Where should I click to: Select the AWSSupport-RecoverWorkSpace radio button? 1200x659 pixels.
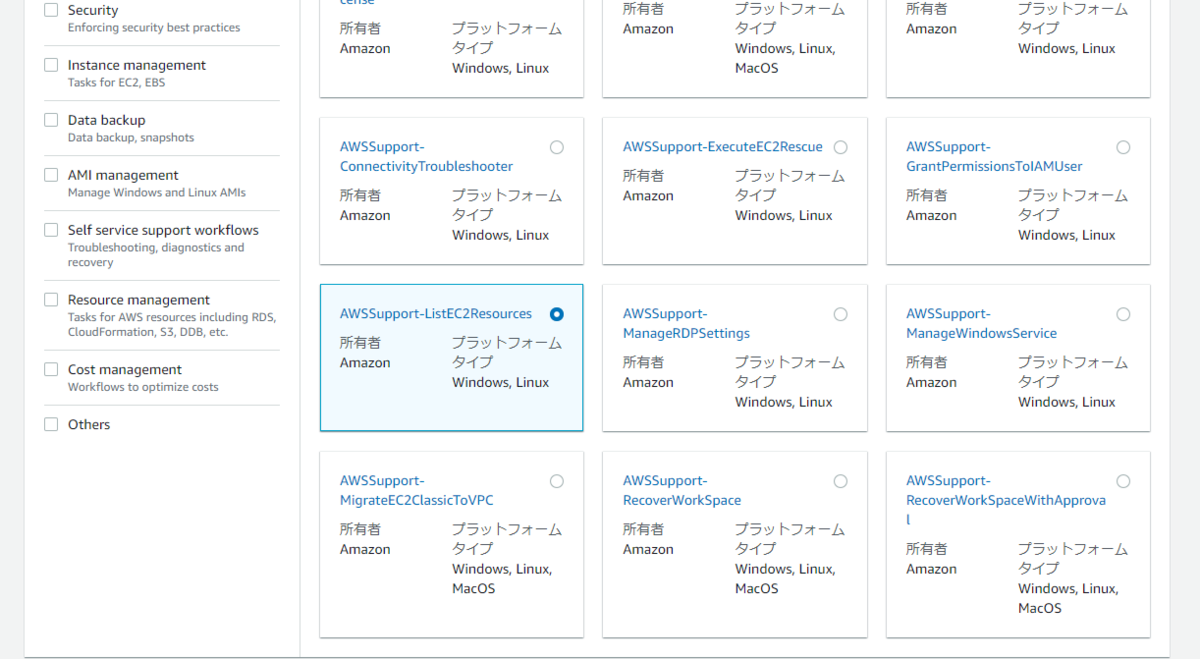click(840, 480)
